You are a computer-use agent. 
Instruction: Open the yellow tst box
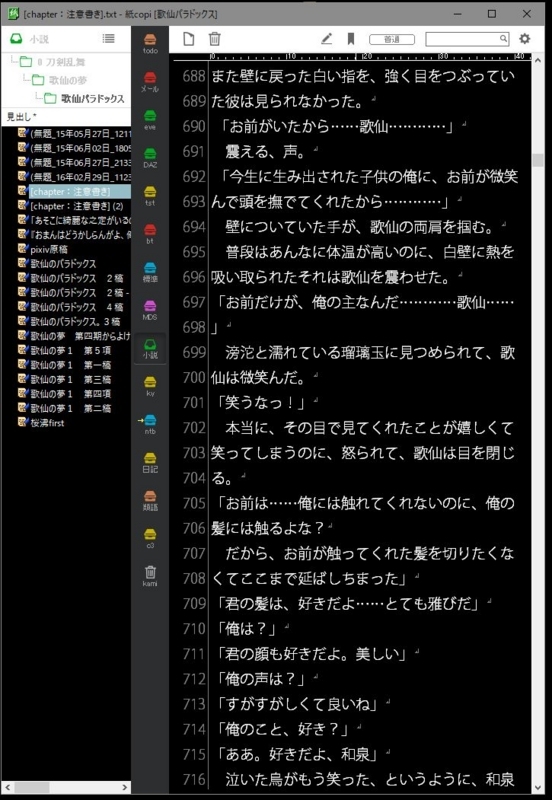coord(150,195)
